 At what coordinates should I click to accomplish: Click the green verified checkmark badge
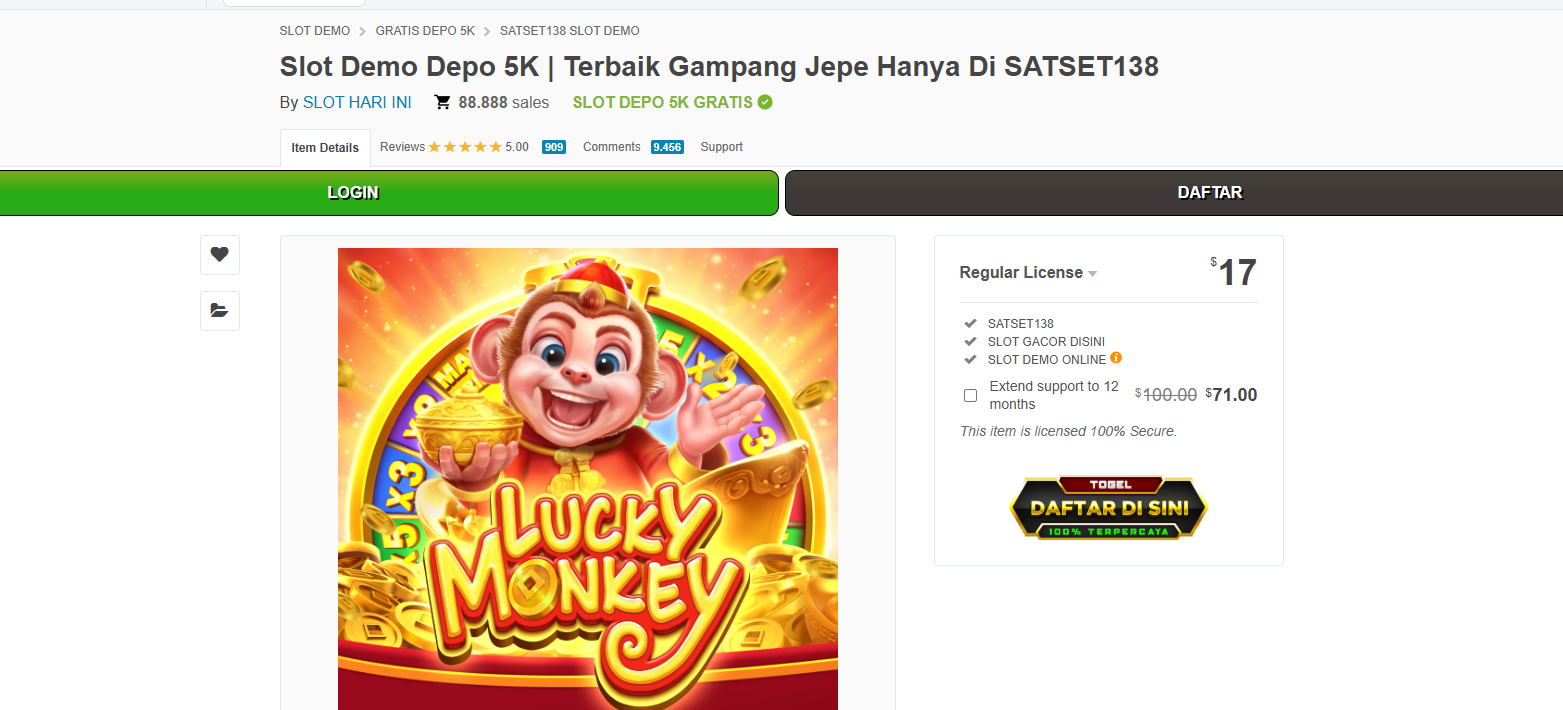[765, 102]
